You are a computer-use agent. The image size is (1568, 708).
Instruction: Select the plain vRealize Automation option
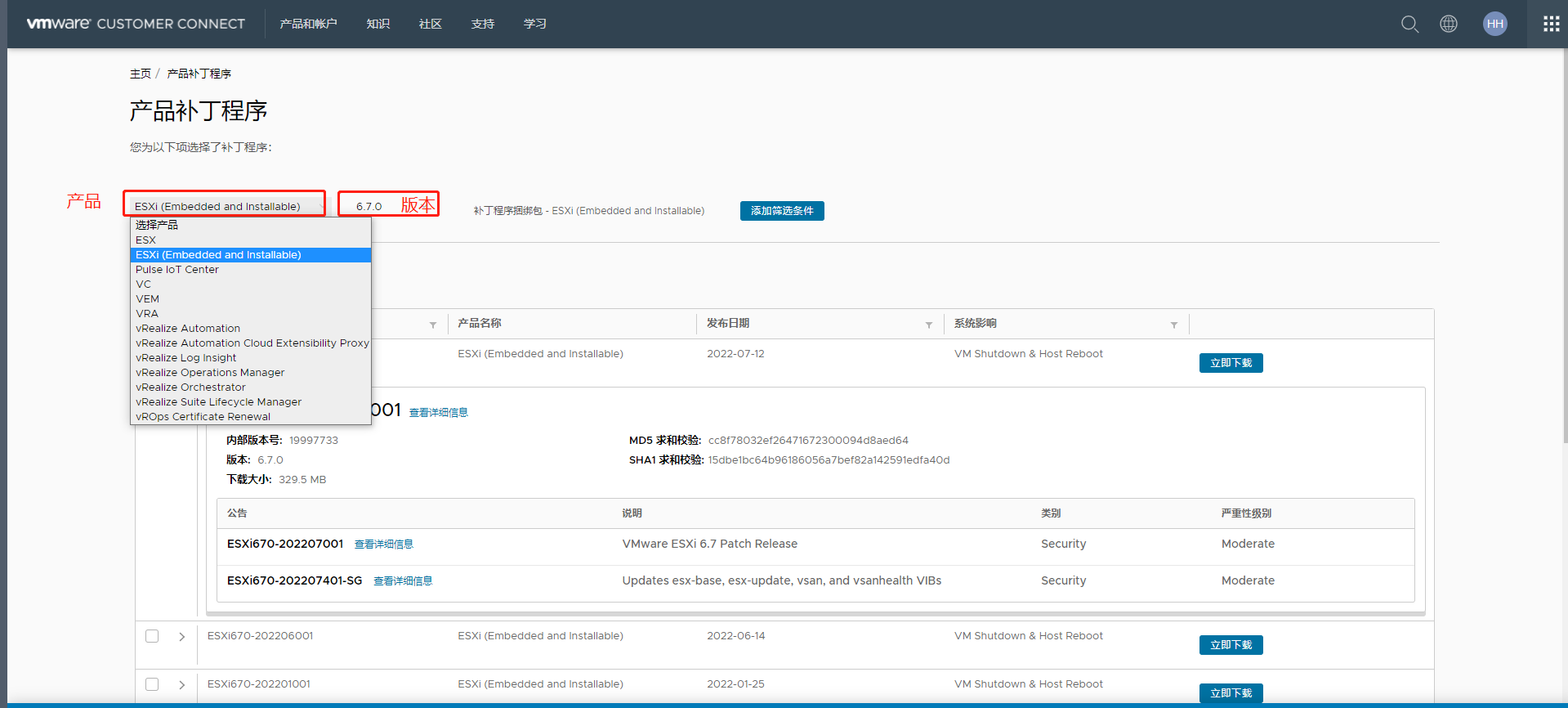(x=251, y=329)
